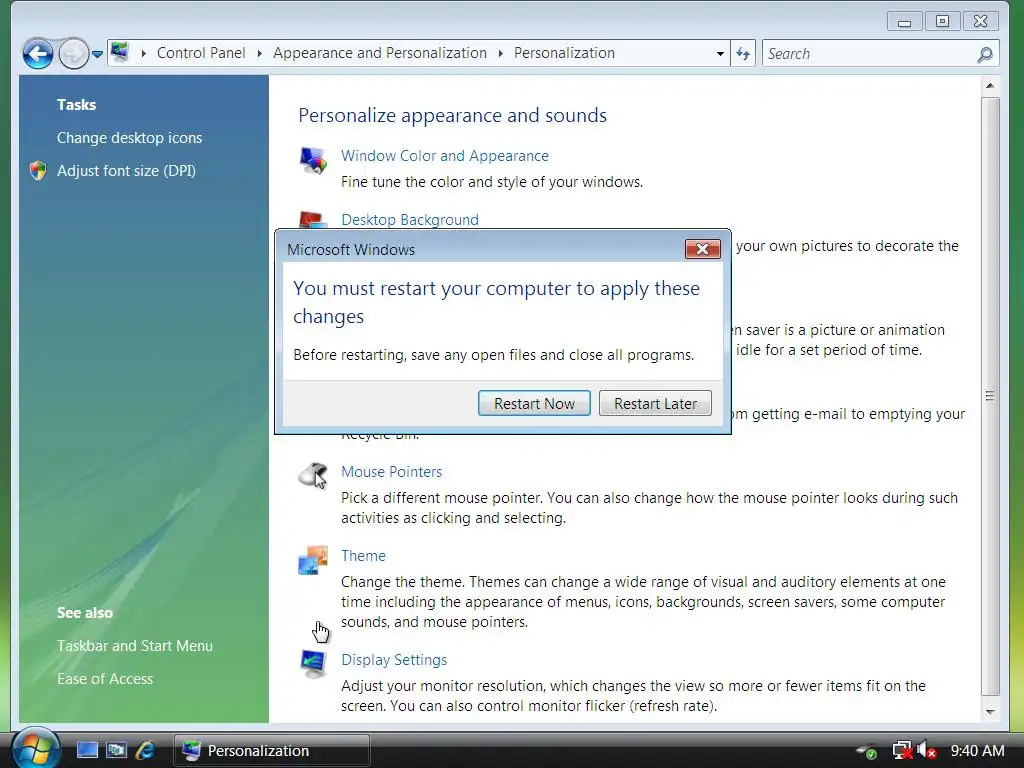Open Taskbar and Start Menu link
This screenshot has width=1024, height=768.
tap(135, 646)
